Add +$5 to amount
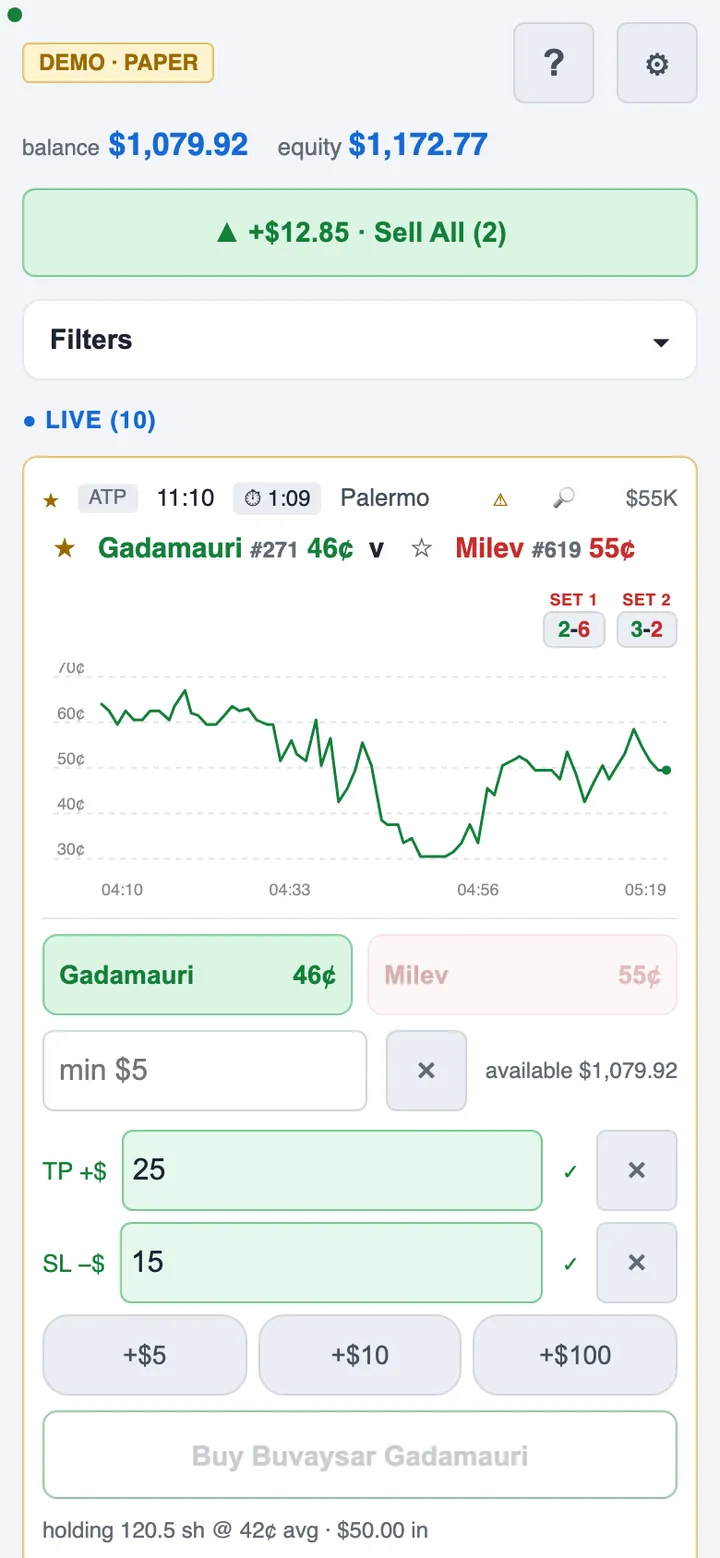This screenshot has width=720, height=1558. [x=145, y=1355]
